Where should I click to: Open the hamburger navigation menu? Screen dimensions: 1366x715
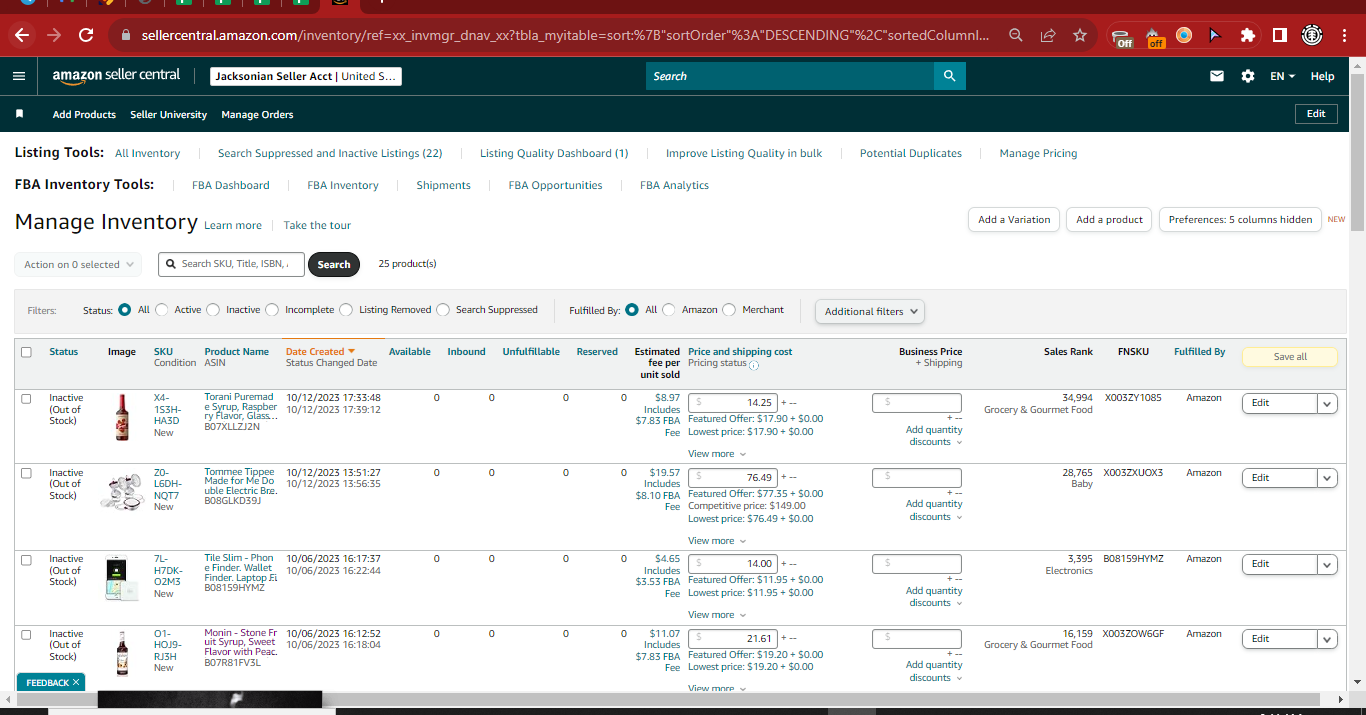[19, 76]
